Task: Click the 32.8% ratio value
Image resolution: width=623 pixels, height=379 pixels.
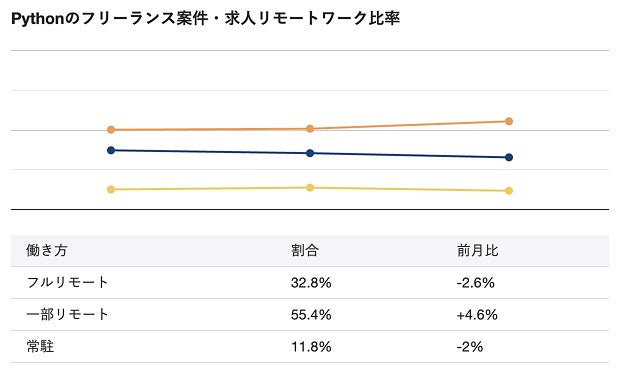Action: [311, 283]
